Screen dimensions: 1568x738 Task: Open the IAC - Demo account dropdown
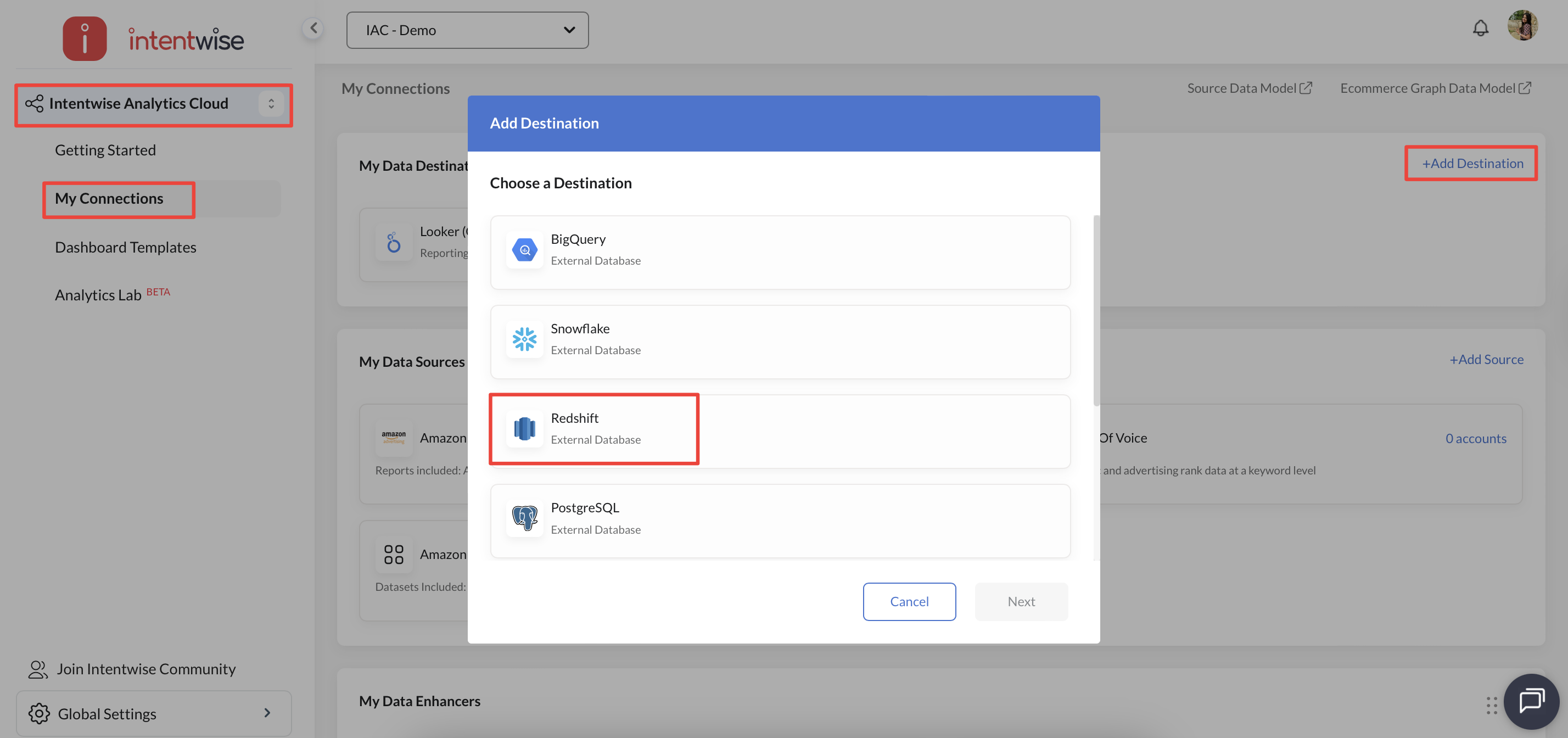(467, 30)
